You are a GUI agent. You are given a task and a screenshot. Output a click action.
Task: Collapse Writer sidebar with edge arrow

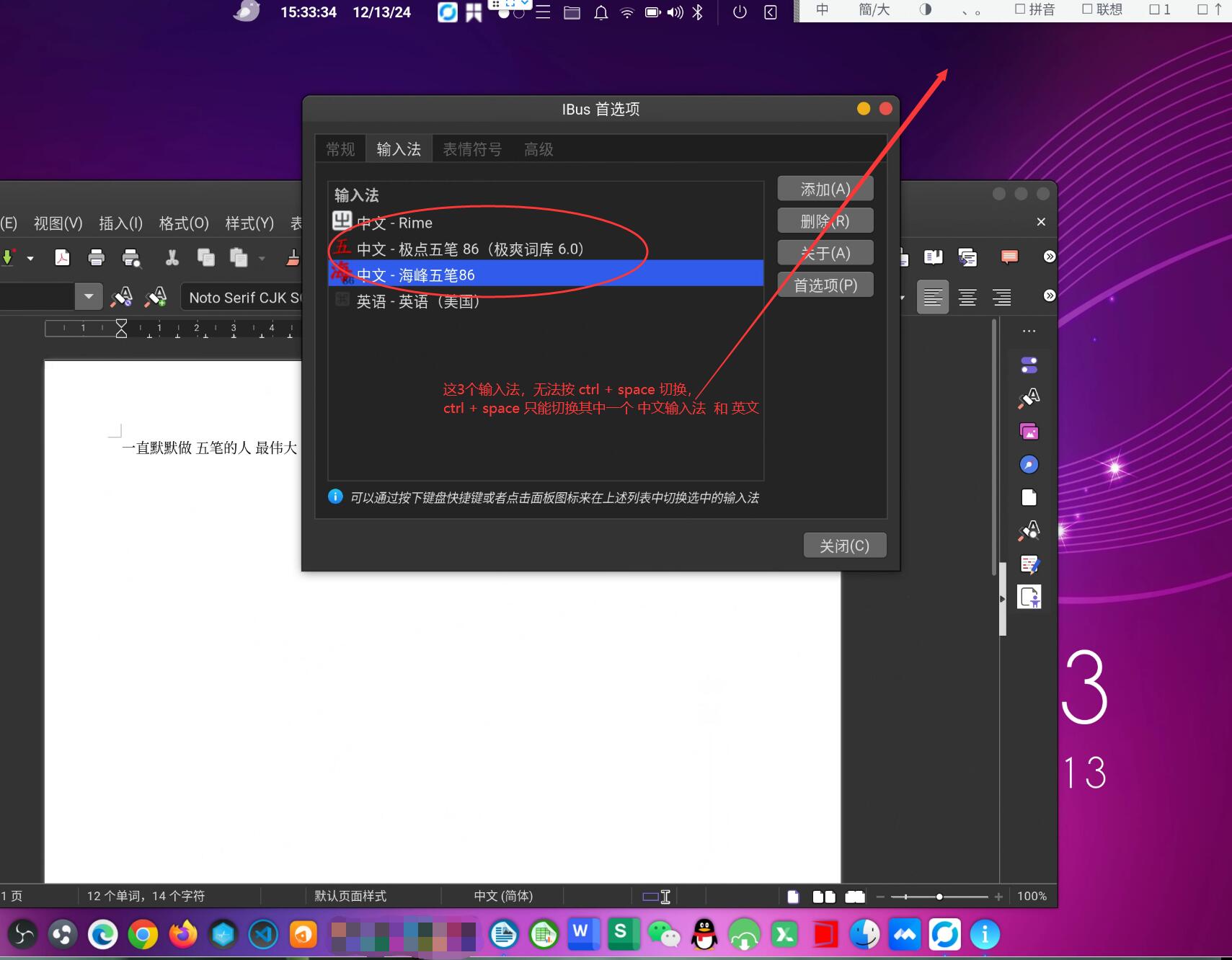1002,599
